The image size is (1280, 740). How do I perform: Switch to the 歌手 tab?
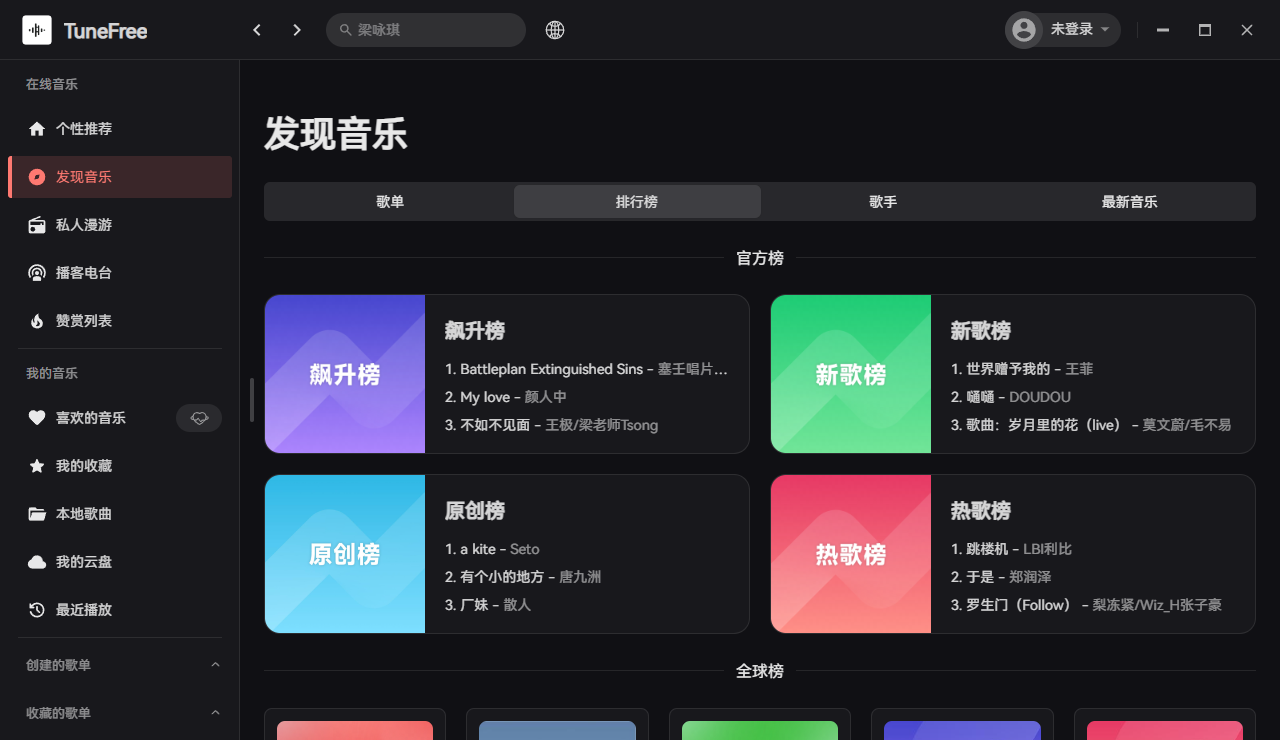(x=883, y=201)
